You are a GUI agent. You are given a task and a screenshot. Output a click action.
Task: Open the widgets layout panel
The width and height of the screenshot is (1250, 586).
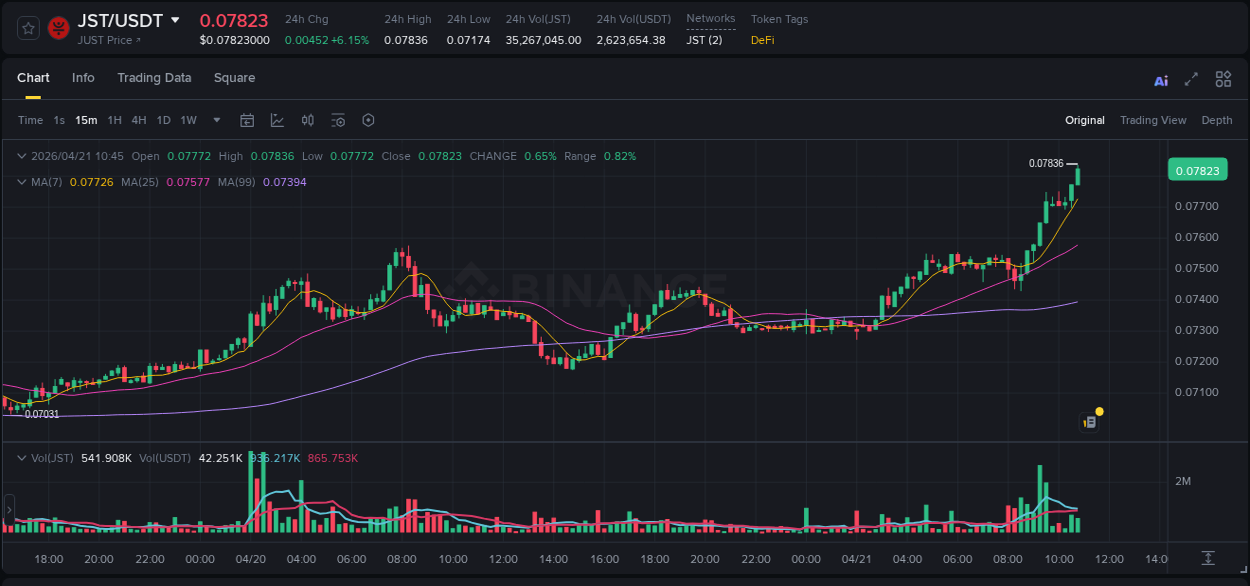coord(1223,78)
